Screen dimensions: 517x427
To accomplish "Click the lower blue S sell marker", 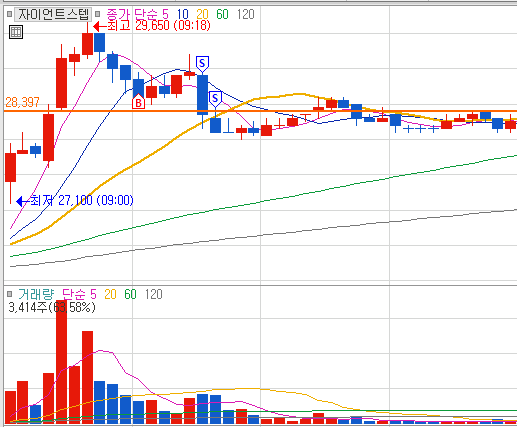I will coord(215,99).
